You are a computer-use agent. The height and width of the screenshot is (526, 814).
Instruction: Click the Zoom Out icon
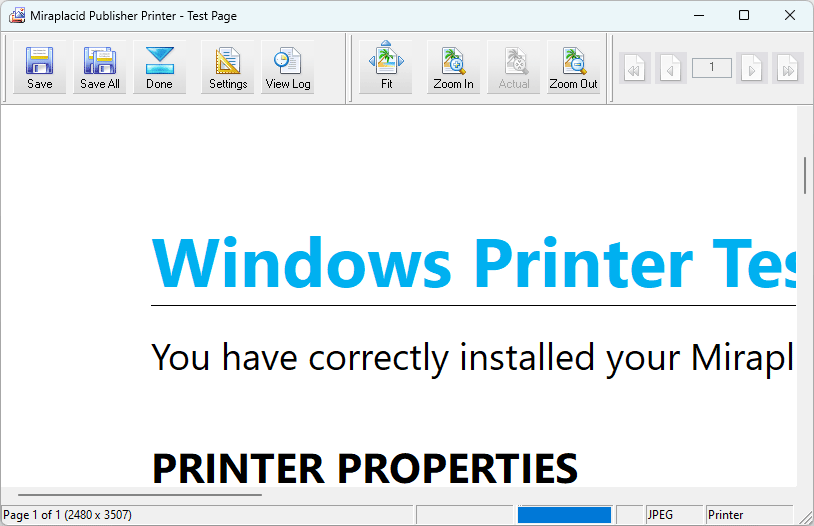(x=574, y=68)
